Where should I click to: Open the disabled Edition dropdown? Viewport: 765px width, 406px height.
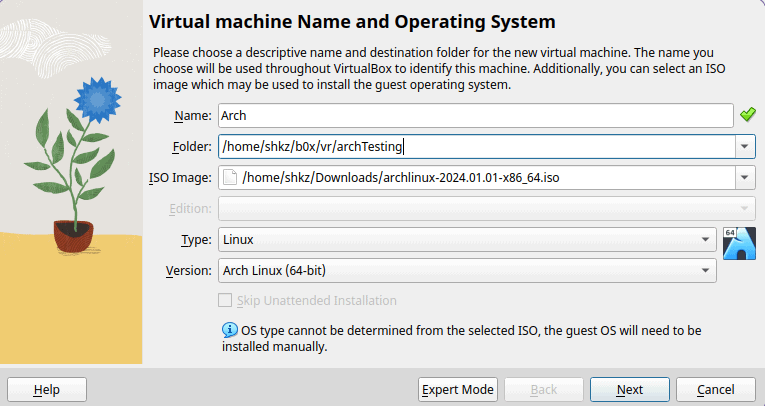(x=486, y=208)
